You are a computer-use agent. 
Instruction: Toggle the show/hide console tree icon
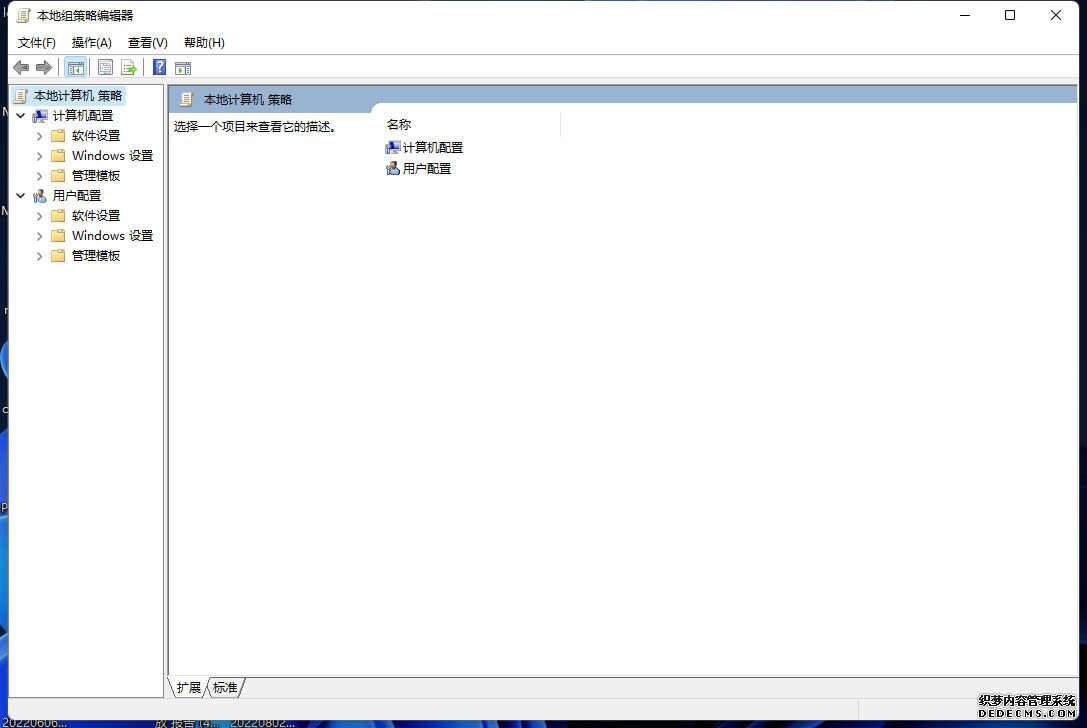[76, 67]
